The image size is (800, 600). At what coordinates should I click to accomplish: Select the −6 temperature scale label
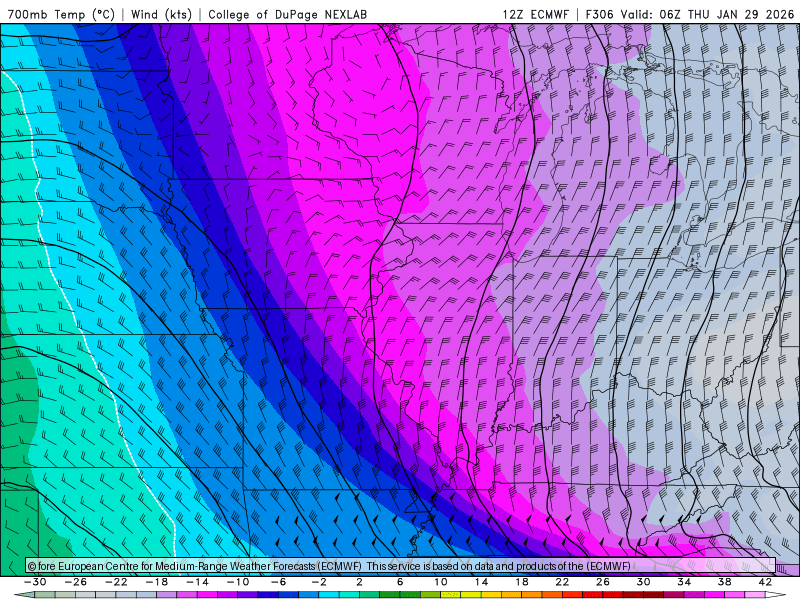click(279, 582)
